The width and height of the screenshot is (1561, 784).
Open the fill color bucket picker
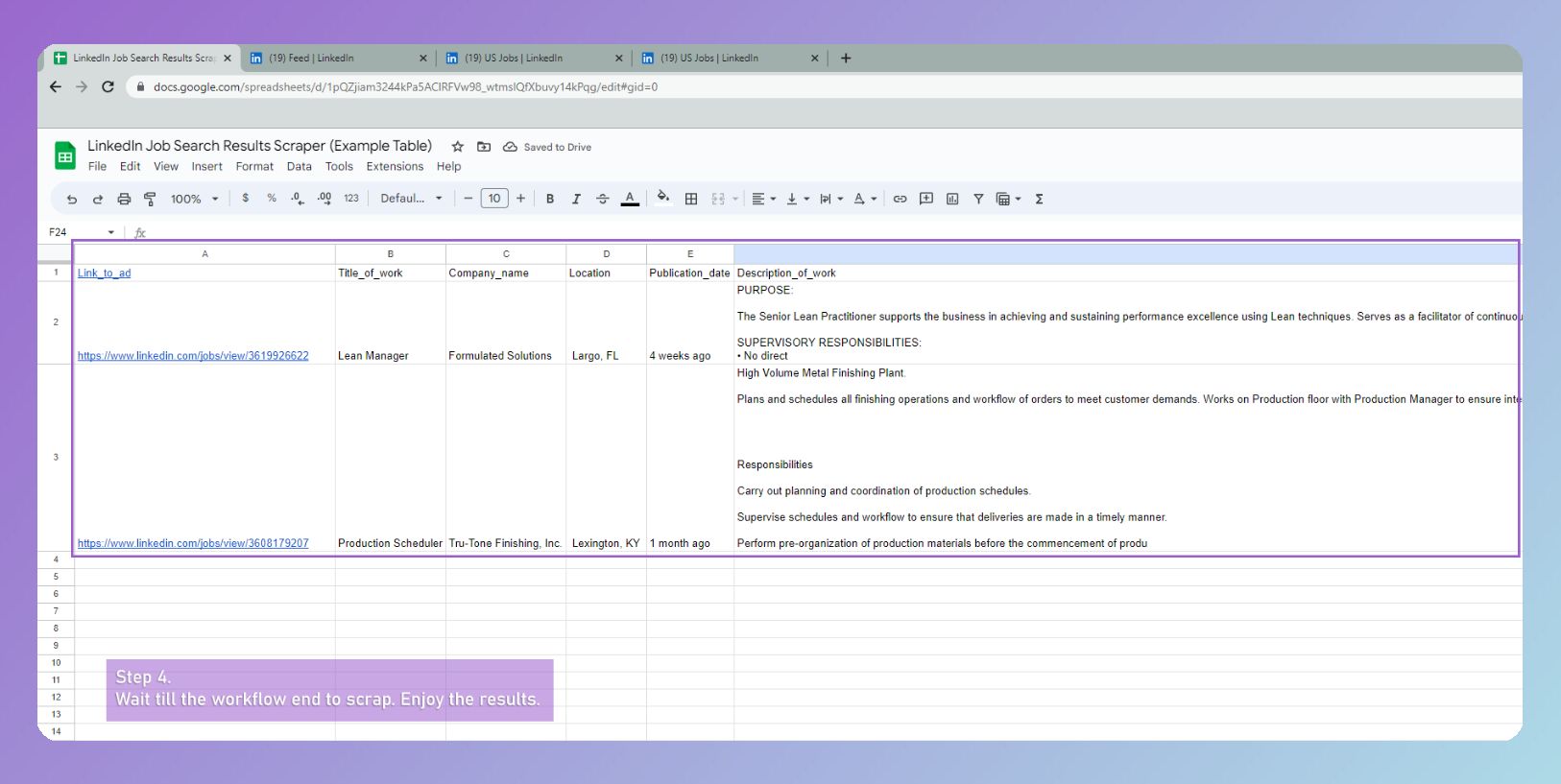pyautogui.click(x=663, y=199)
